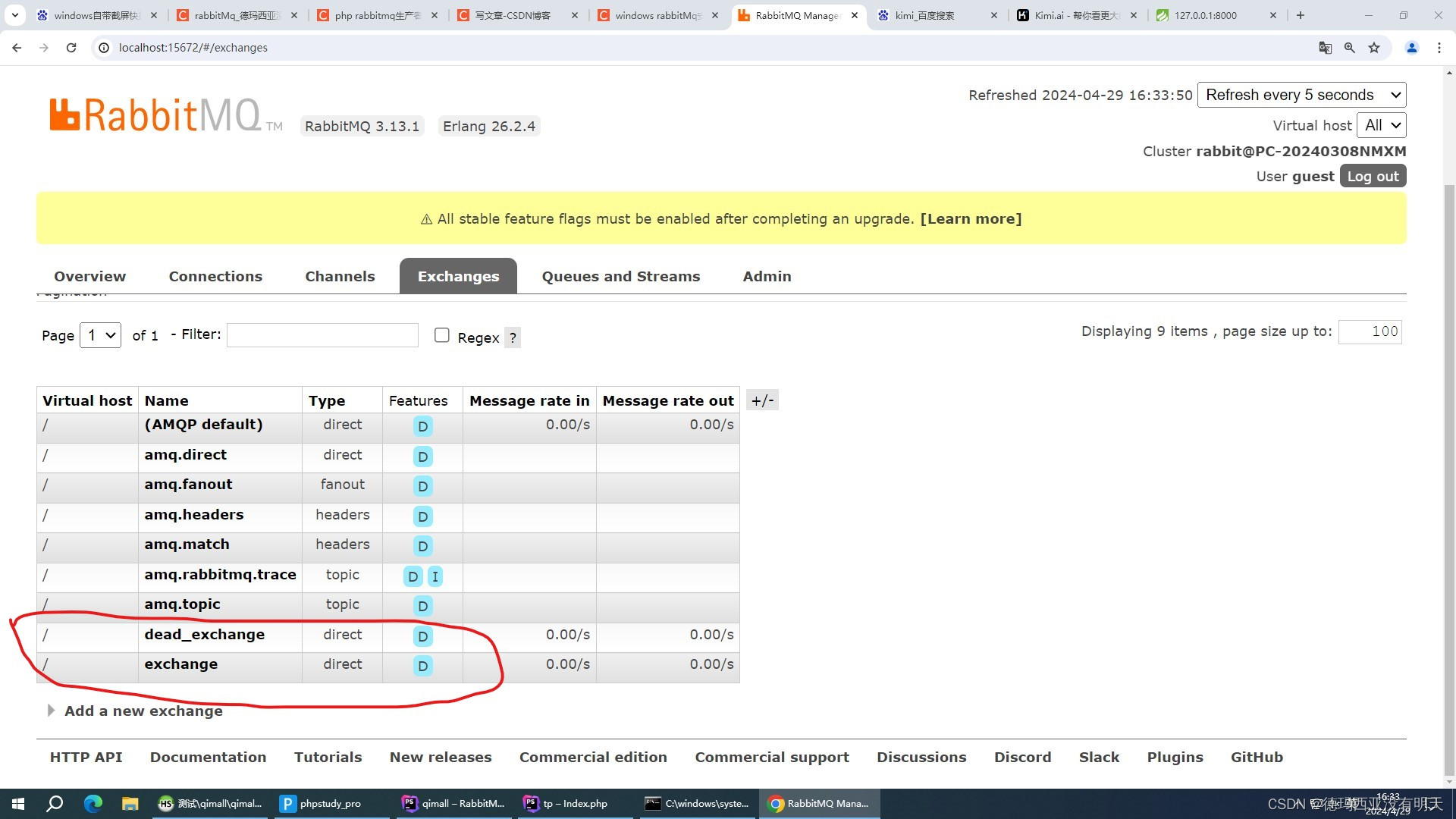This screenshot has height=819, width=1456.
Task: Switch to the Connections tab
Action: tap(215, 277)
